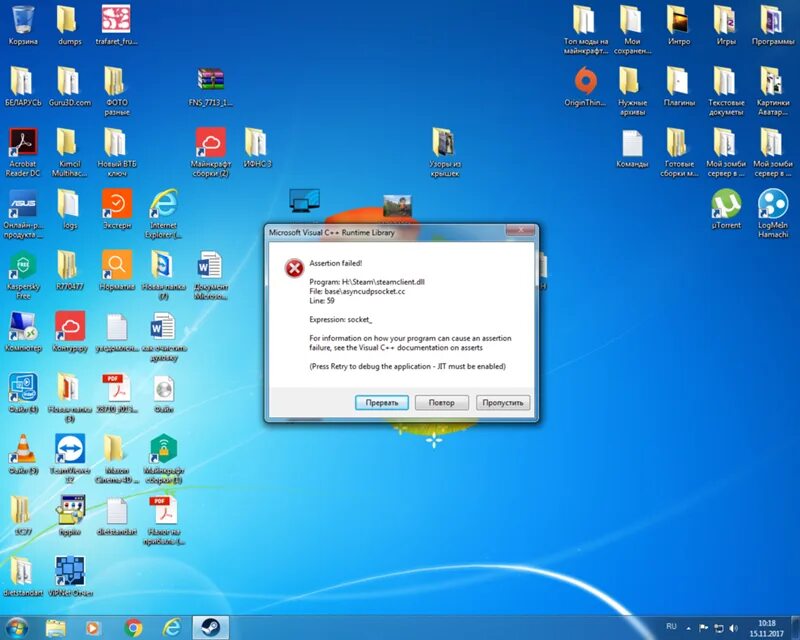Select the Игры folder
This screenshot has height=640, width=800.
click(726, 26)
